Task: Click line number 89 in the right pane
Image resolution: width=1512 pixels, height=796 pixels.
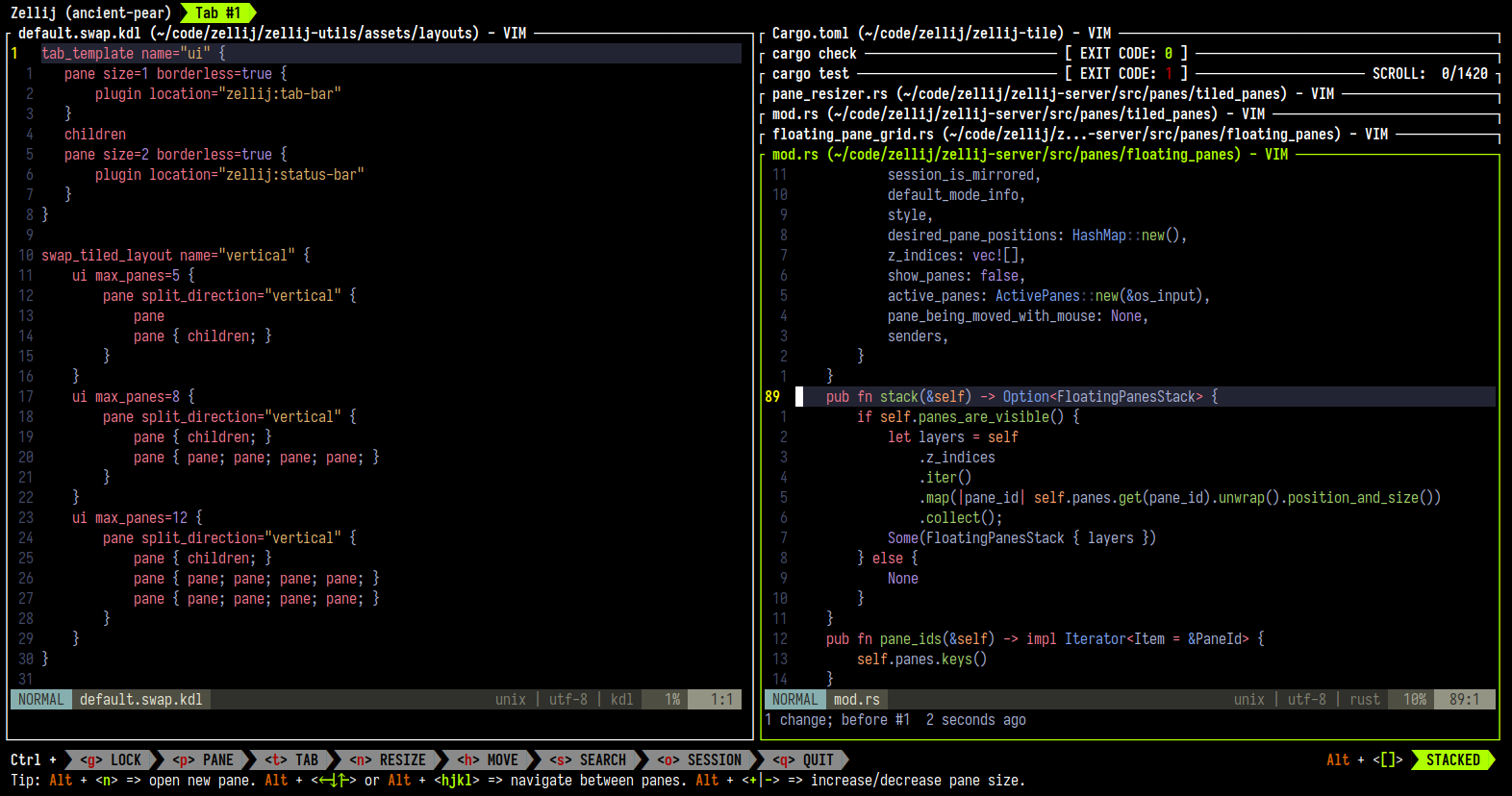Action: coord(772,396)
